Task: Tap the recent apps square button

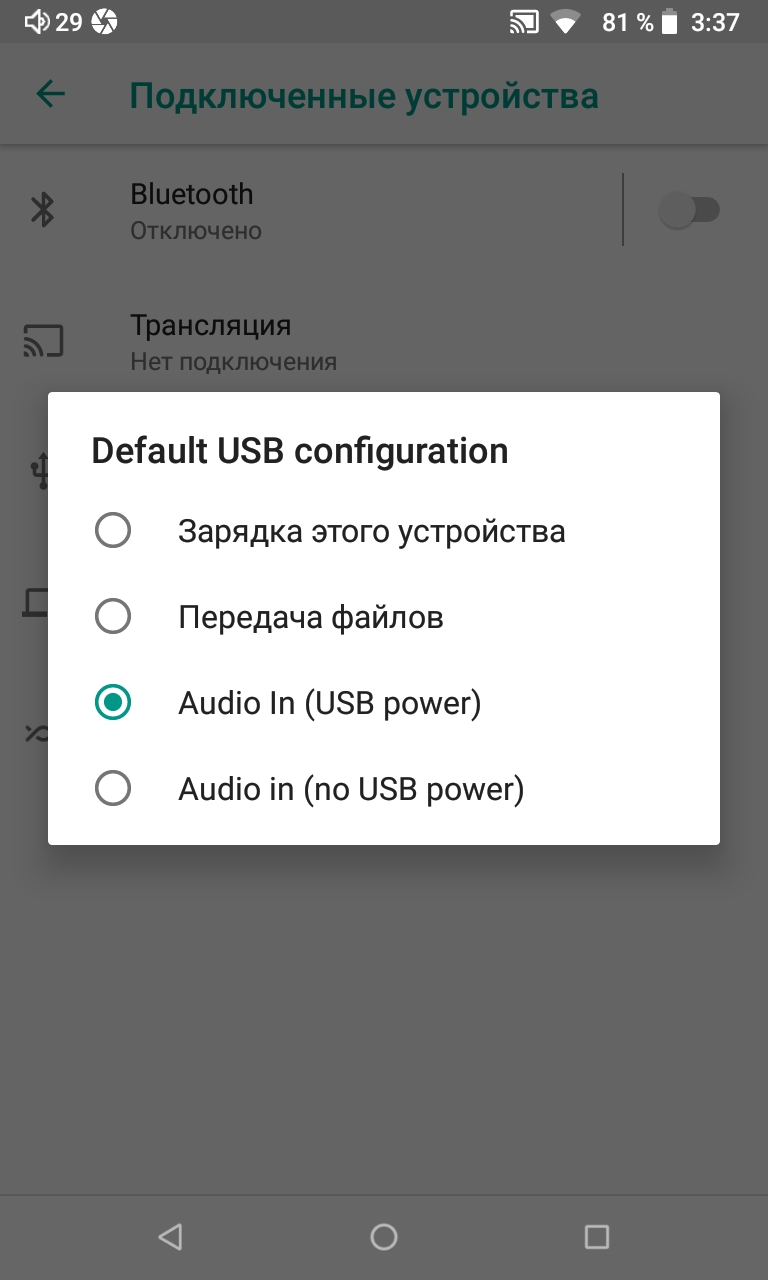Action: [597, 1237]
